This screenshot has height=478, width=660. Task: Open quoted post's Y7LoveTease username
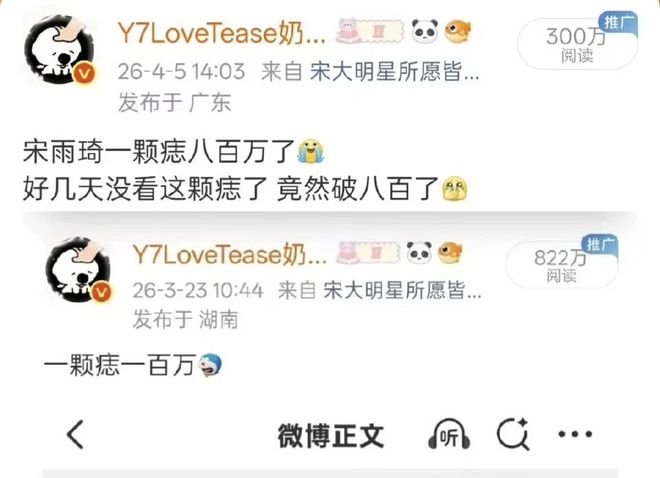click(x=230, y=254)
